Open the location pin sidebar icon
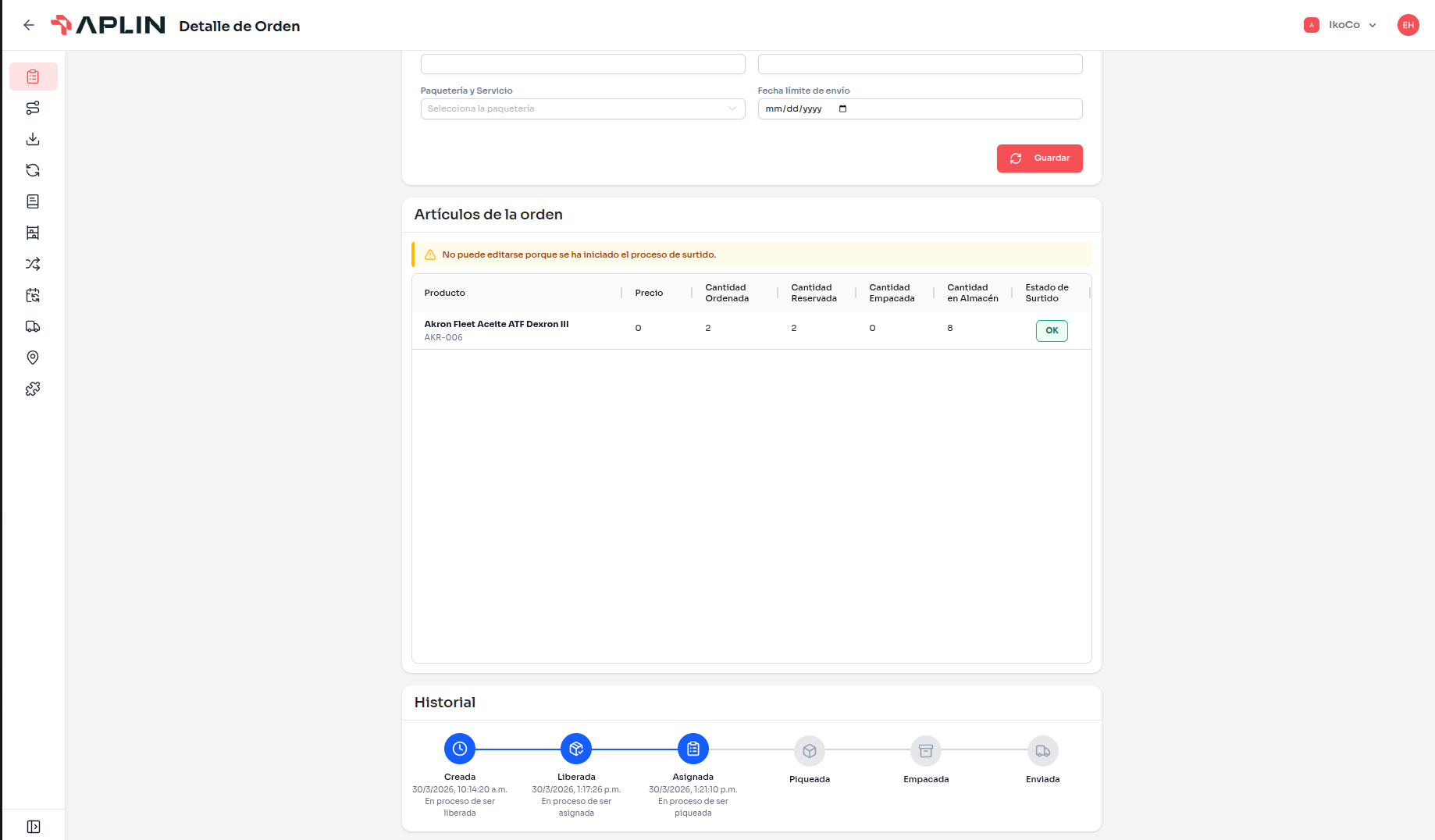The image size is (1435, 840). [x=33, y=358]
